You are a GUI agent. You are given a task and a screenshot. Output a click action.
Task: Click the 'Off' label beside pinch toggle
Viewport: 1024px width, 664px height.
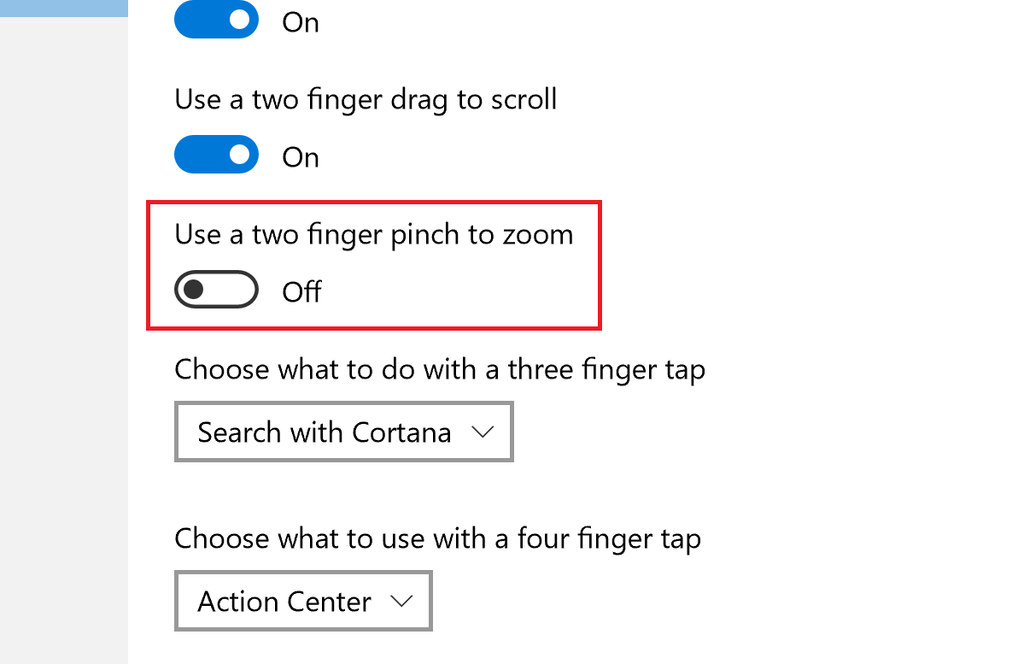[x=303, y=292]
